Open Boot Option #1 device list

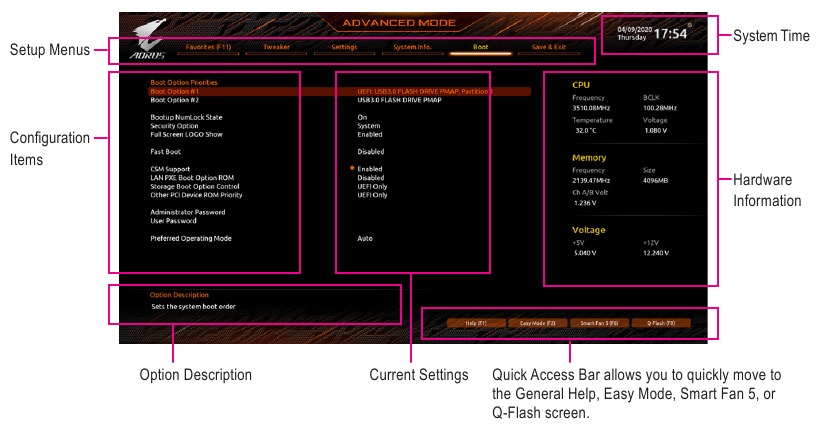[438, 91]
